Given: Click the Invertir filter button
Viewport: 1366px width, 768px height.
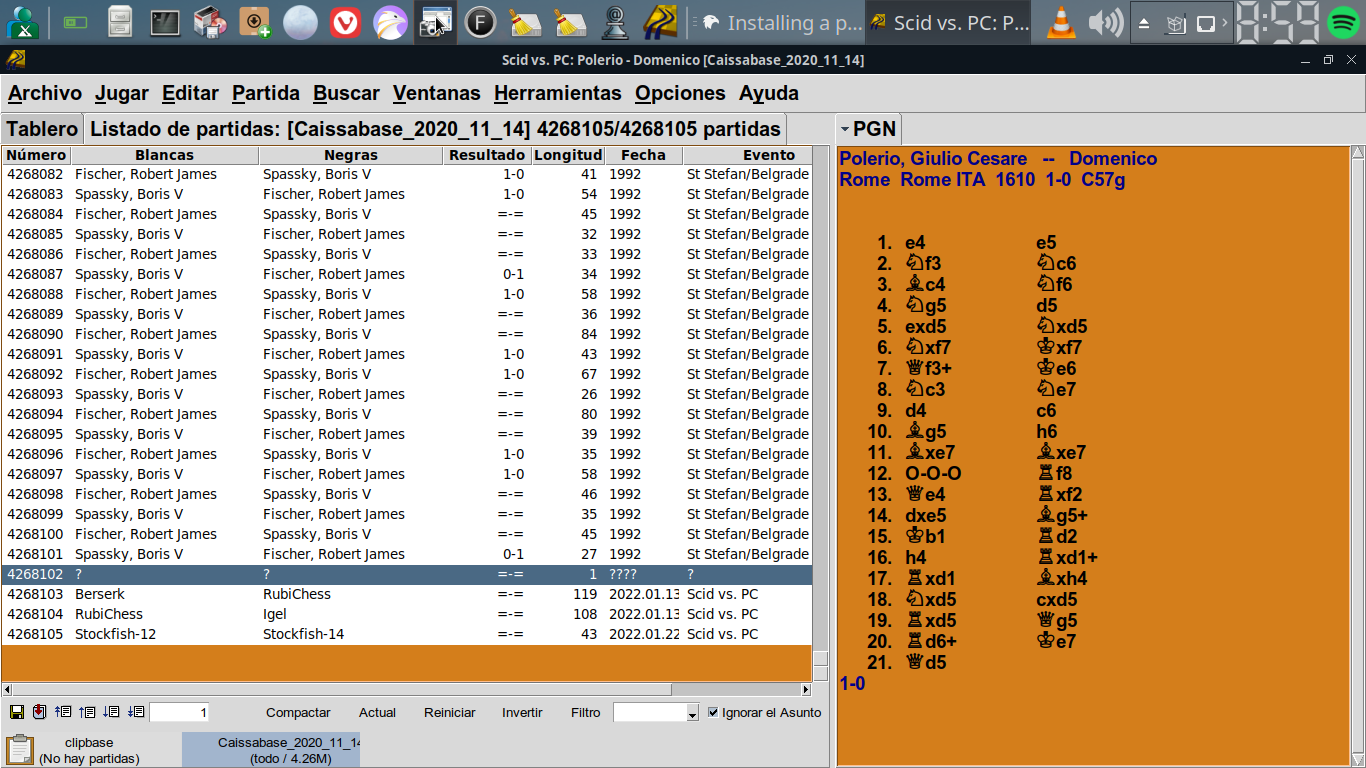Looking at the screenshot, I should click(522, 712).
